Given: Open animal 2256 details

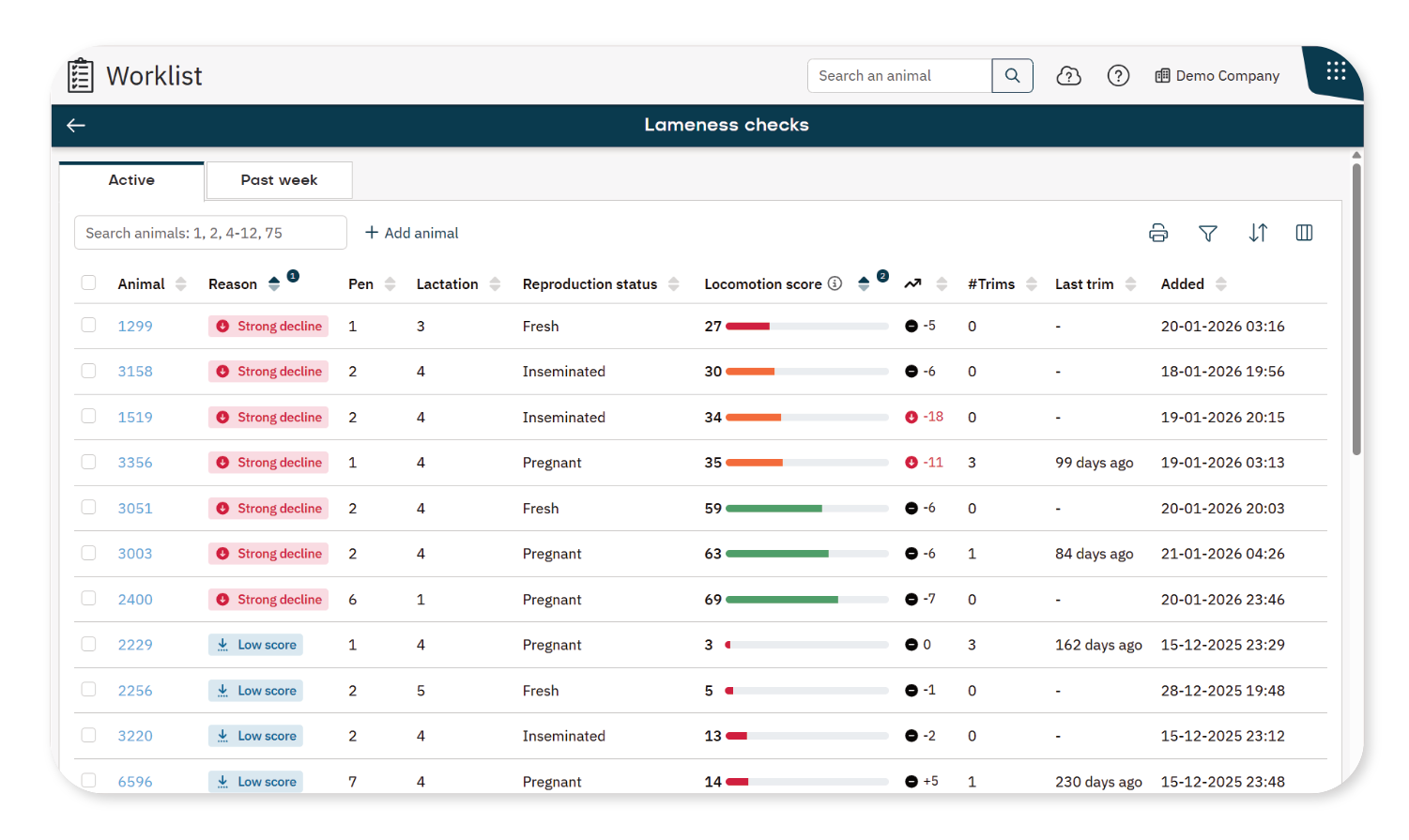Looking at the screenshot, I should tap(135, 691).
